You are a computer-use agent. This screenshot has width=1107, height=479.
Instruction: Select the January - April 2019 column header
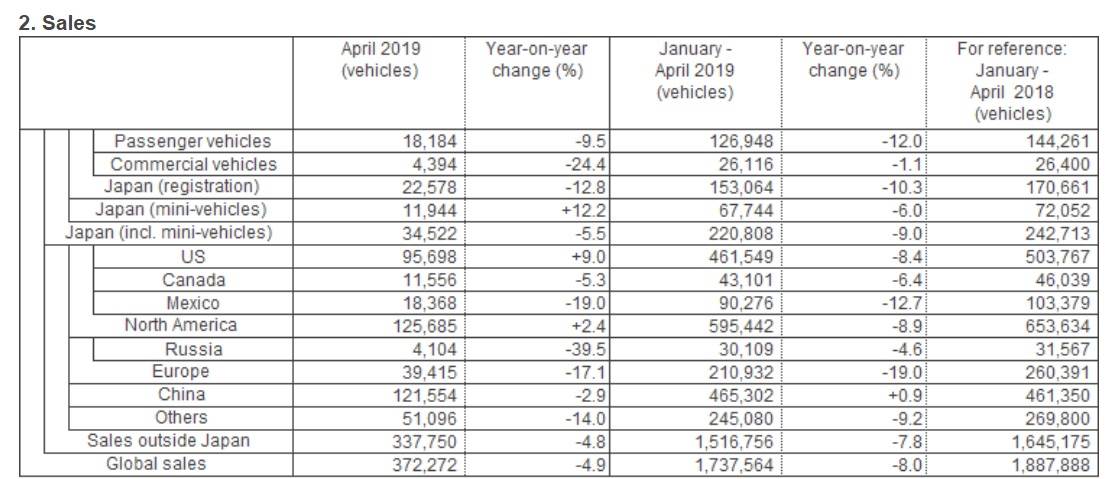(x=695, y=71)
